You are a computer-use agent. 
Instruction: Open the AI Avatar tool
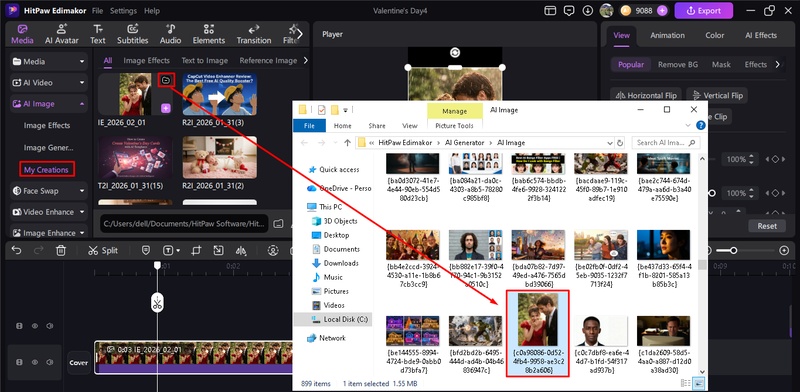(x=62, y=34)
